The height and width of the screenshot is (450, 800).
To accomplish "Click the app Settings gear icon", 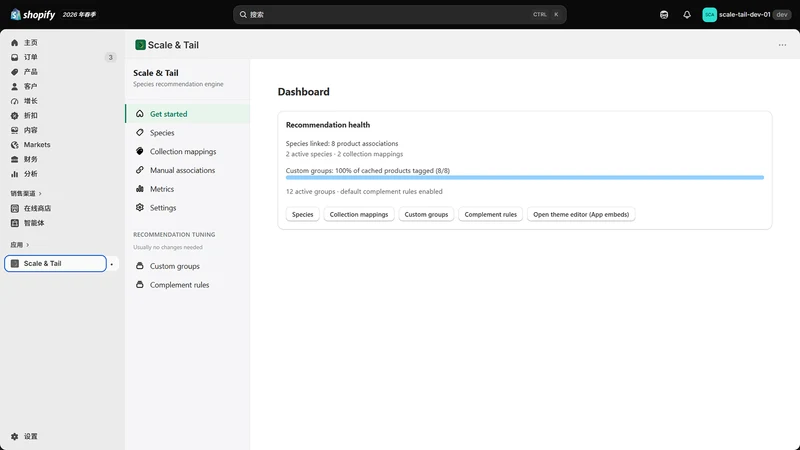I will pyautogui.click(x=139, y=208).
